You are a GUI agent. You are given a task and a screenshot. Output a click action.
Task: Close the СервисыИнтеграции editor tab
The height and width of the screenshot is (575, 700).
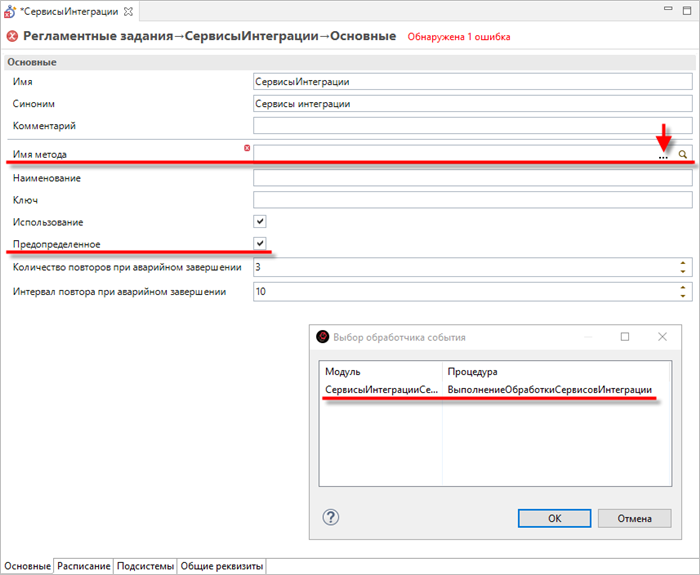128,10
